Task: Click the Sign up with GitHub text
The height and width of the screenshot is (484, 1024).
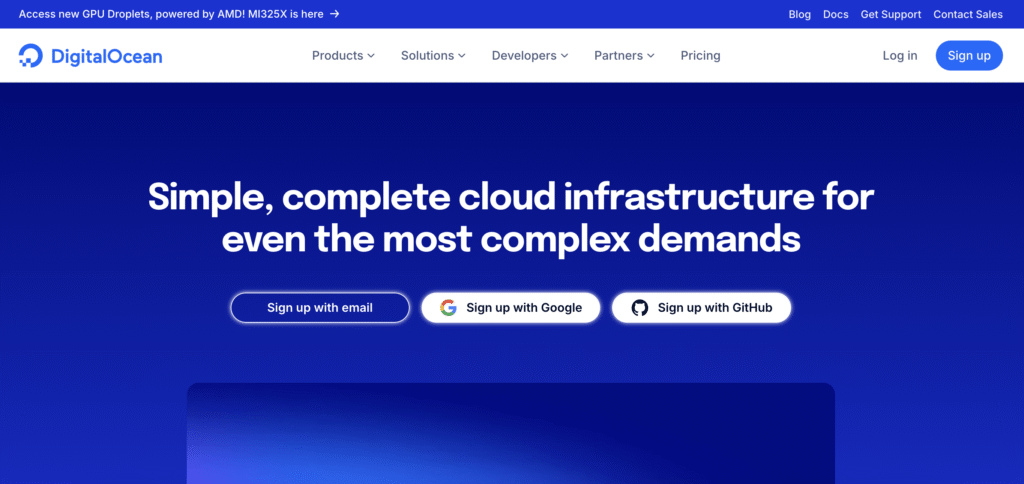Action: tap(715, 308)
